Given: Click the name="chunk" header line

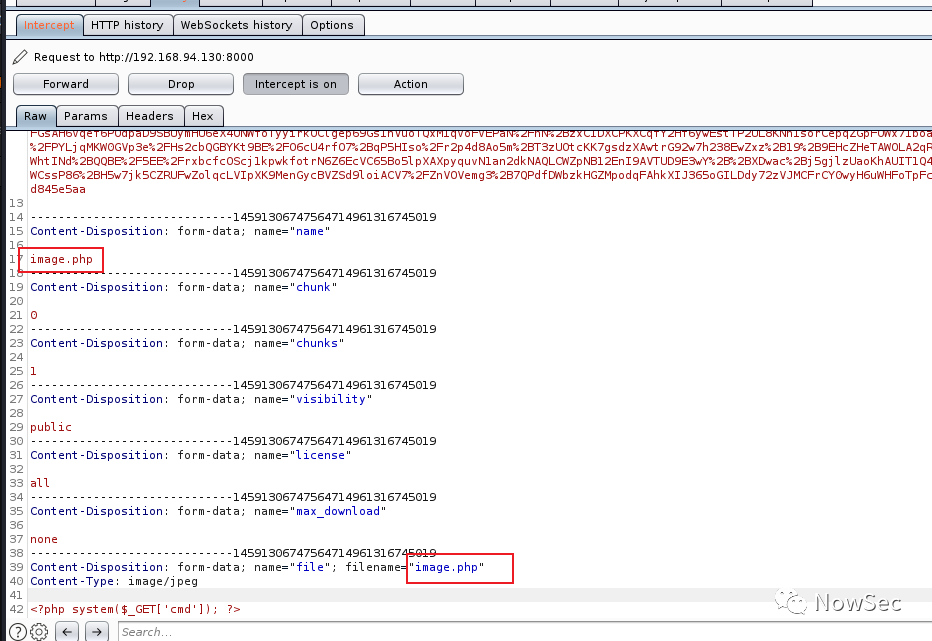Looking at the screenshot, I should click(x=184, y=287).
